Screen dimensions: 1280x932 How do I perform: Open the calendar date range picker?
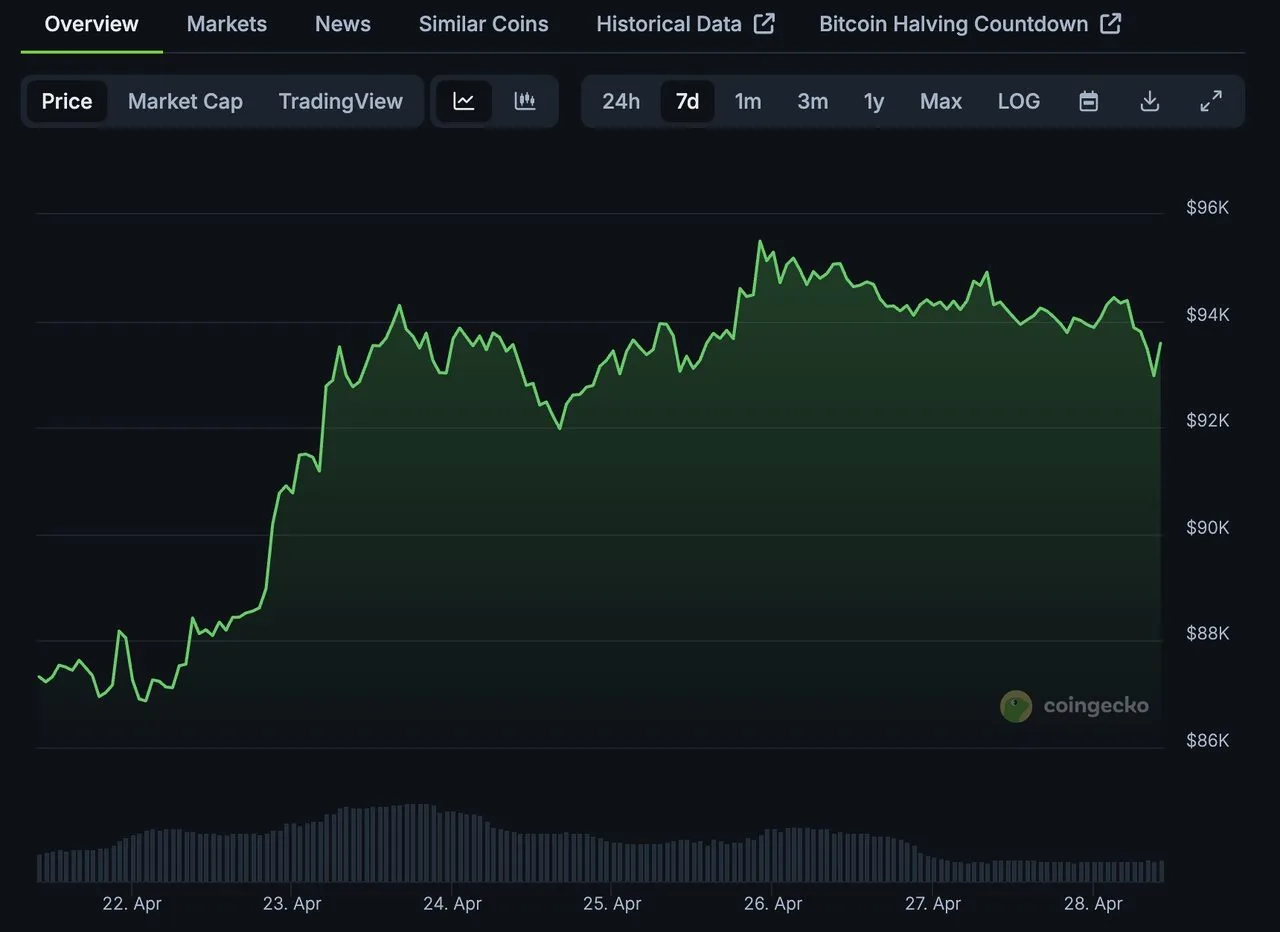[1089, 101]
